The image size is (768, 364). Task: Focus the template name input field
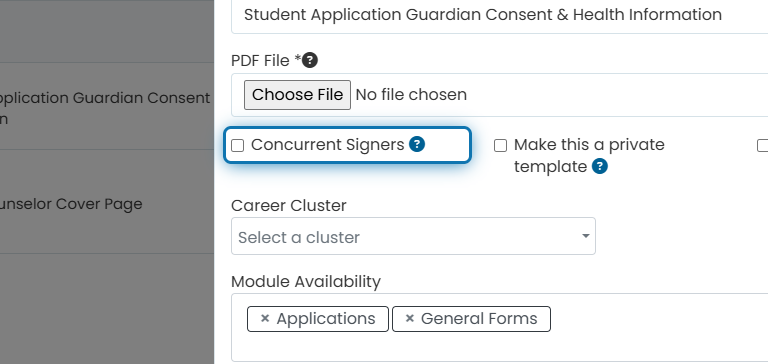coord(500,15)
